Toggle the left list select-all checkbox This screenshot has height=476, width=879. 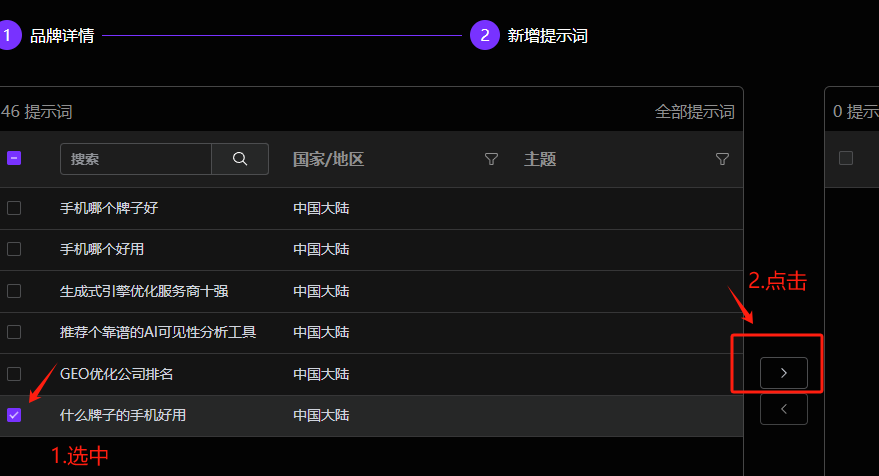click(14, 158)
